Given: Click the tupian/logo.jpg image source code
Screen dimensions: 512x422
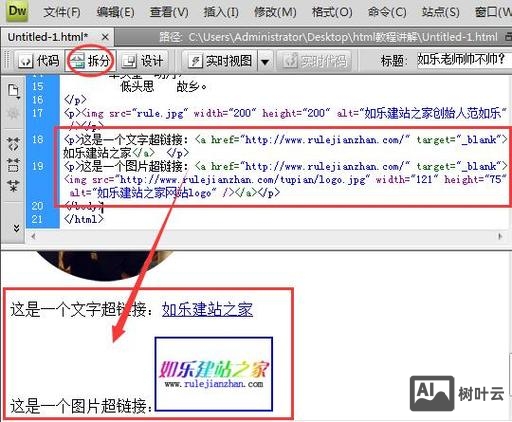Looking at the screenshot, I should pos(245,179).
